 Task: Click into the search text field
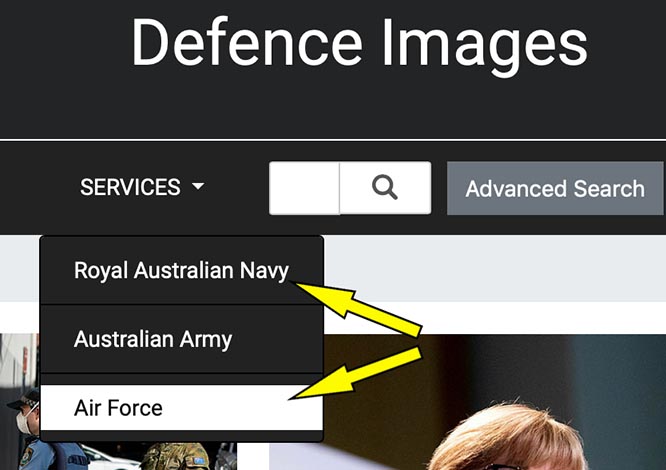tap(305, 188)
